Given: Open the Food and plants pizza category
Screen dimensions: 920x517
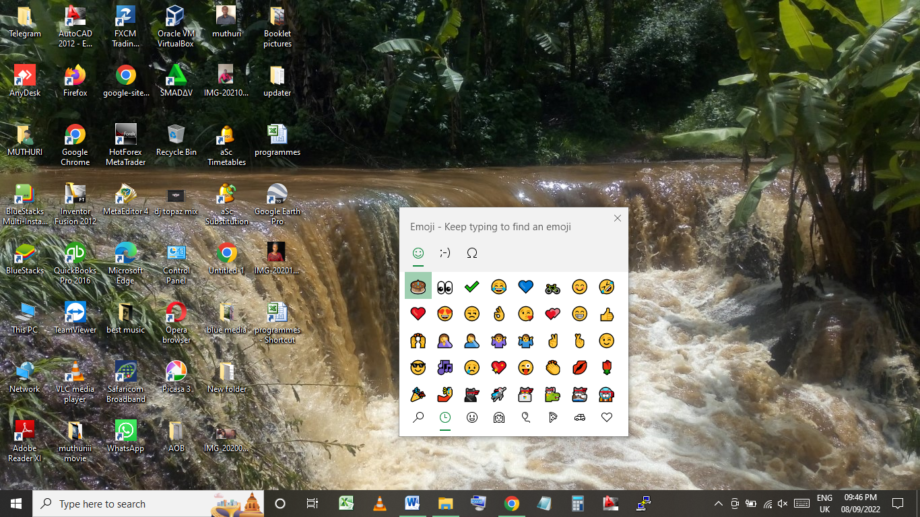Looking at the screenshot, I should (553, 417).
